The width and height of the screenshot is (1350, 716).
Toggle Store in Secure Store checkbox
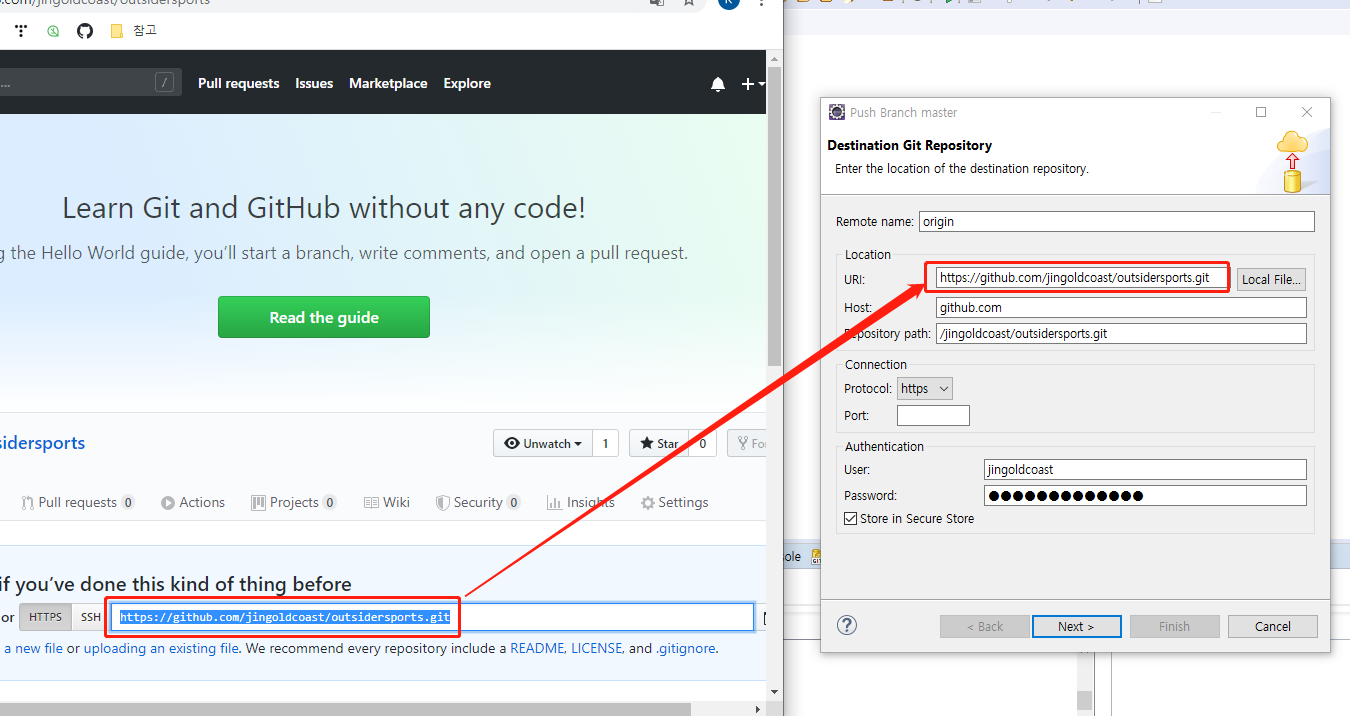click(x=851, y=519)
